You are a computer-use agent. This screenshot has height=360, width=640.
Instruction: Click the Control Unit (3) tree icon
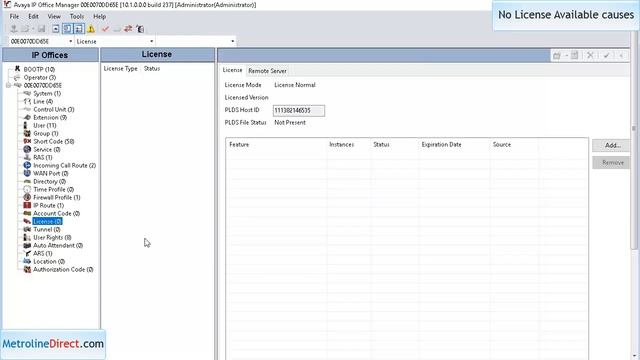point(27,109)
